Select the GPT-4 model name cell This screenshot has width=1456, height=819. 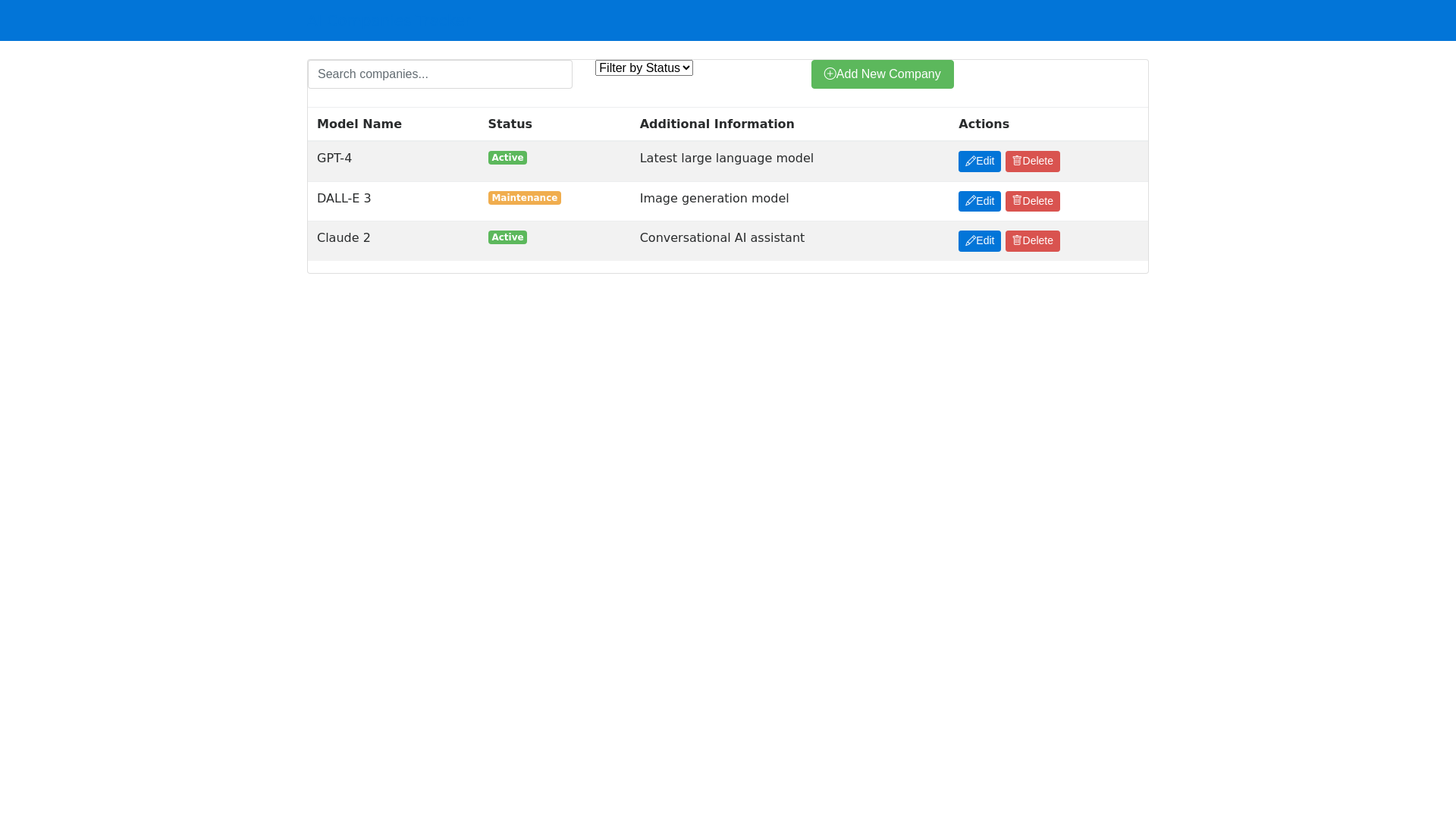tap(393, 162)
